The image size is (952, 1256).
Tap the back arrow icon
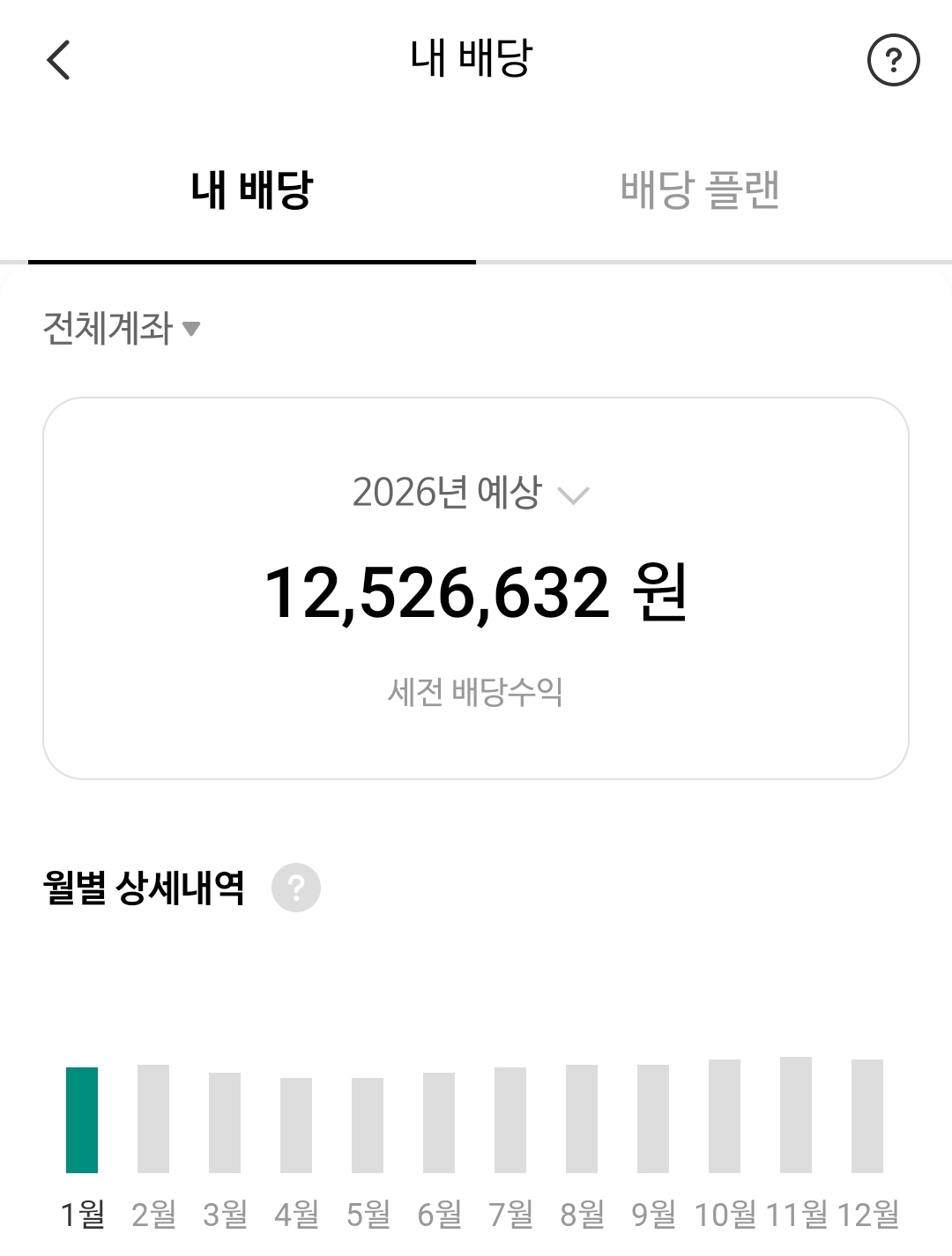tap(58, 61)
